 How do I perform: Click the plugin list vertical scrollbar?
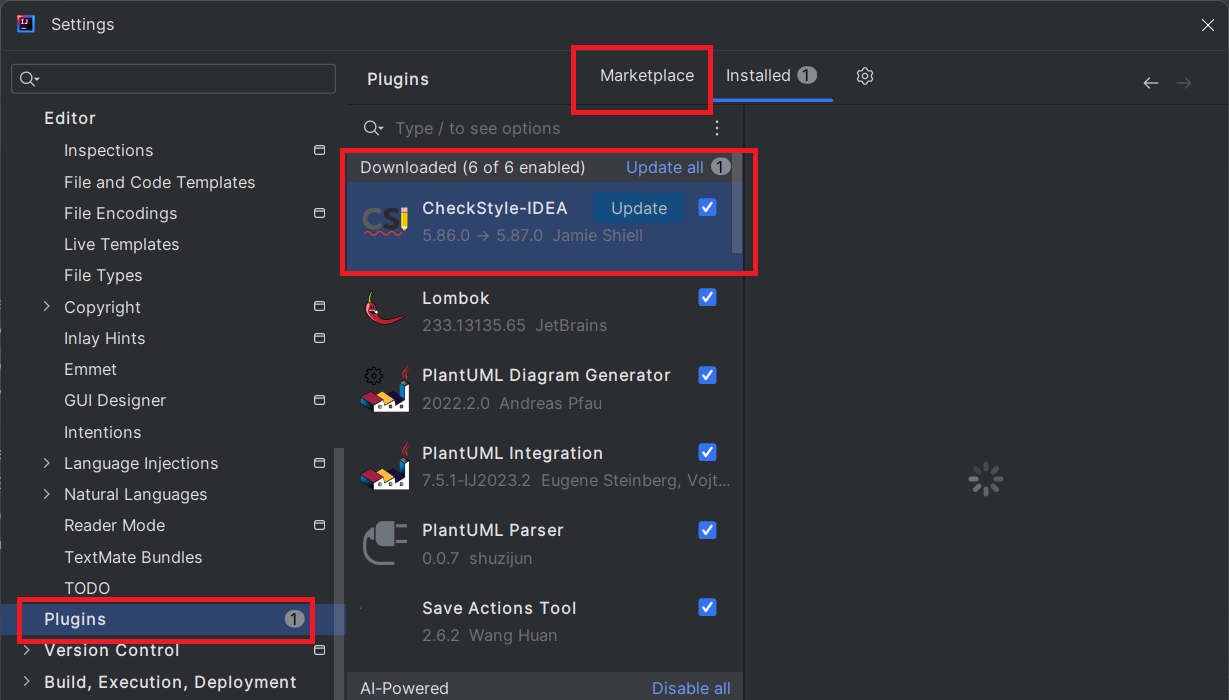[x=738, y=203]
